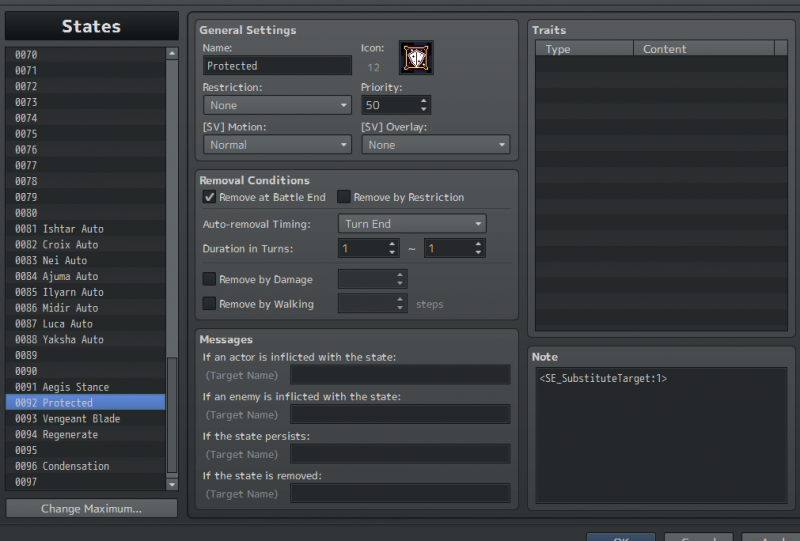The image size is (800, 541).
Task: Select state 0093 Vengeant Blade
Action: coord(85,419)
